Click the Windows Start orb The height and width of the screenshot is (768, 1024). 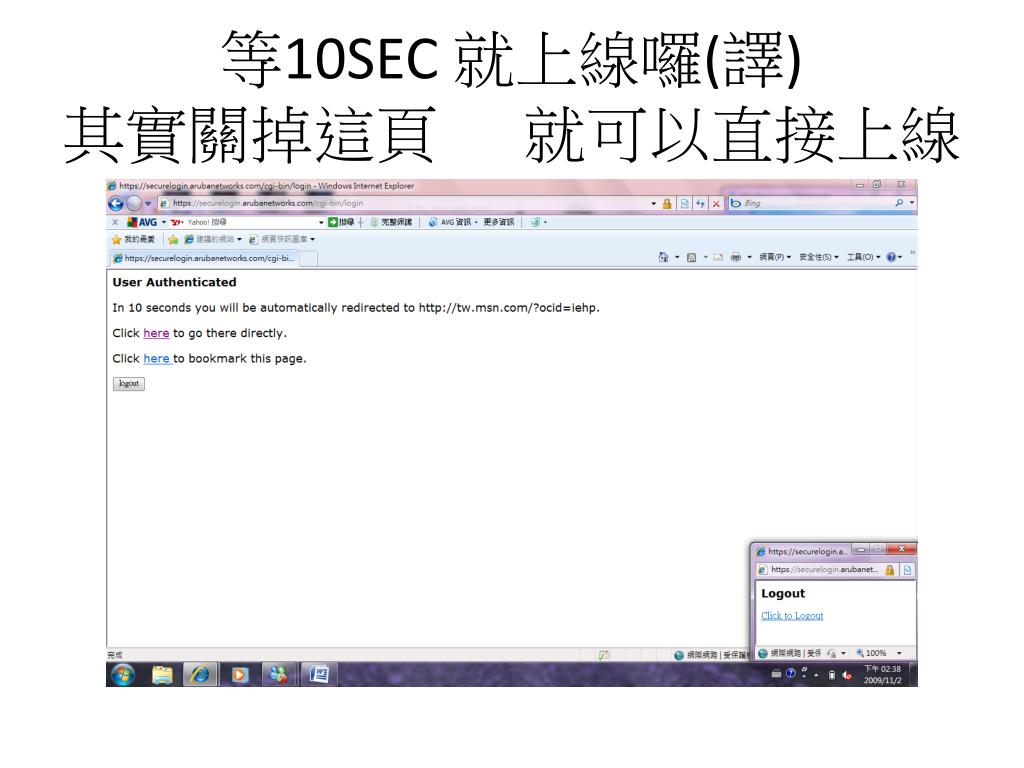click(x=123, y=675)
